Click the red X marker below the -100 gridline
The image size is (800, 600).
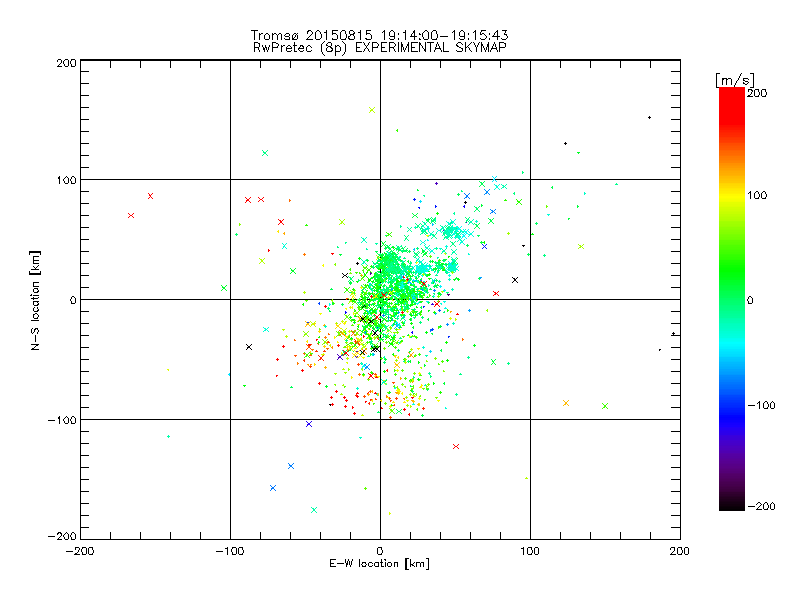click(456, 446)
